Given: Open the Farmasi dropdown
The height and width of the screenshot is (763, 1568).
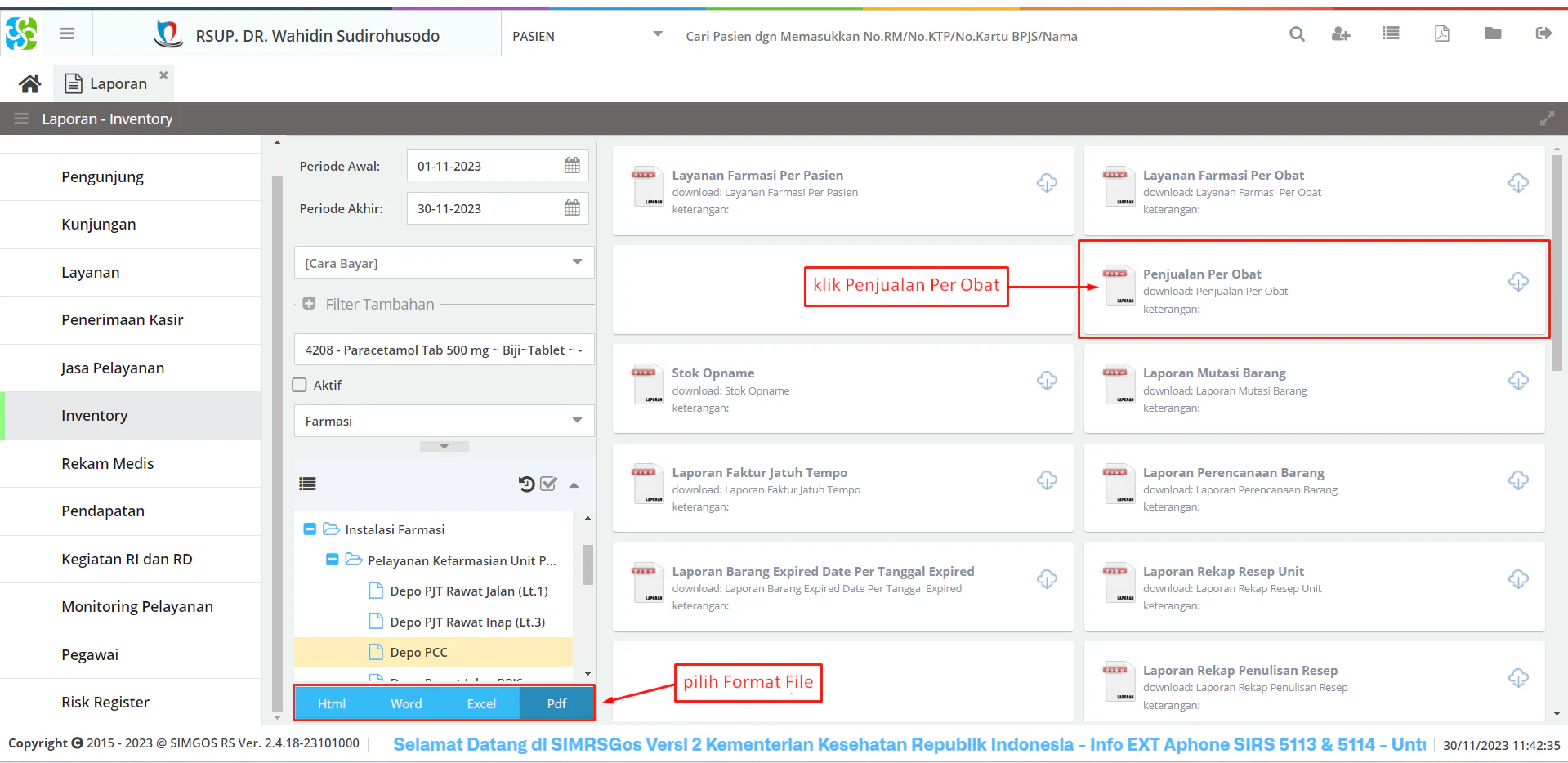Looking at the screenshot, I should click(x=444, y=421).
